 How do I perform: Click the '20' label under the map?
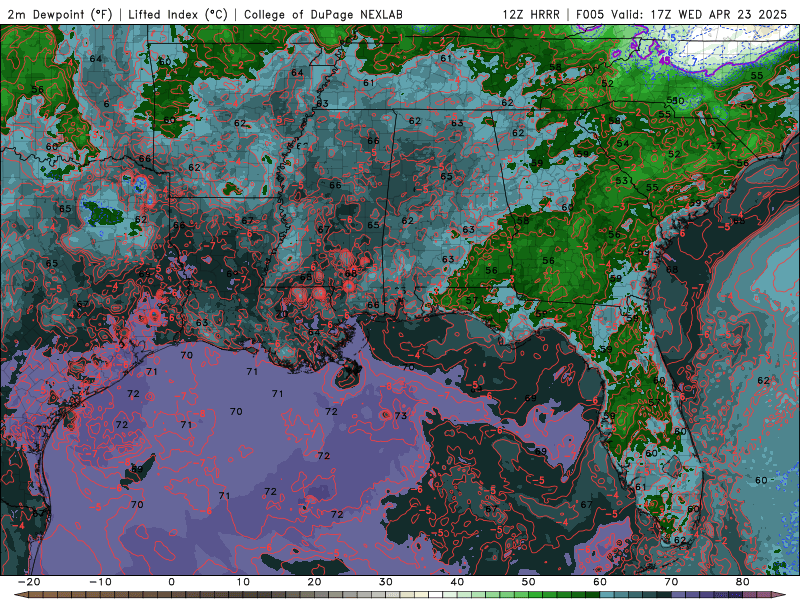[314, 582]
